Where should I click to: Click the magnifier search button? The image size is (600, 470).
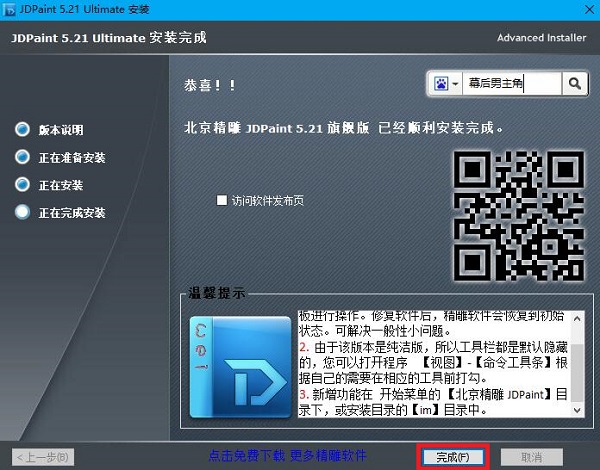(x=575, y=84)
